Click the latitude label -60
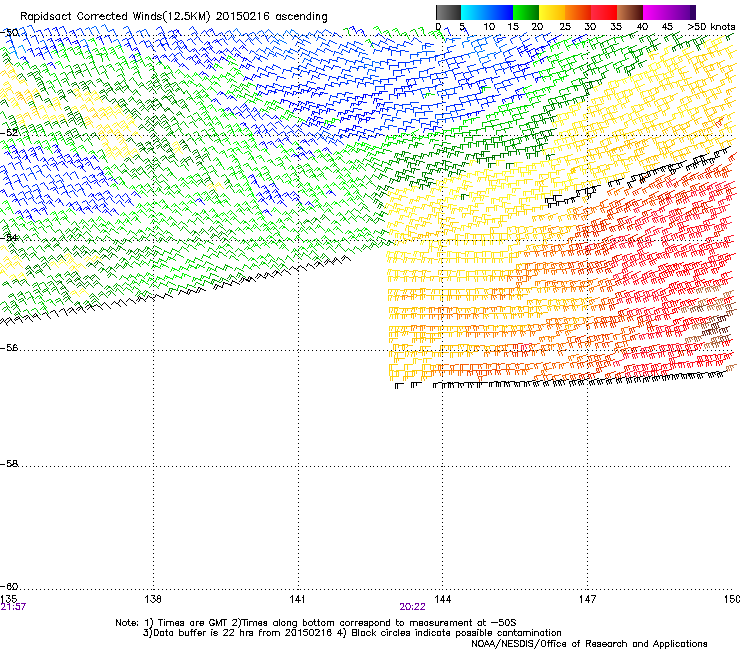This screenshot has width=740, height=650. coord(10,586)
